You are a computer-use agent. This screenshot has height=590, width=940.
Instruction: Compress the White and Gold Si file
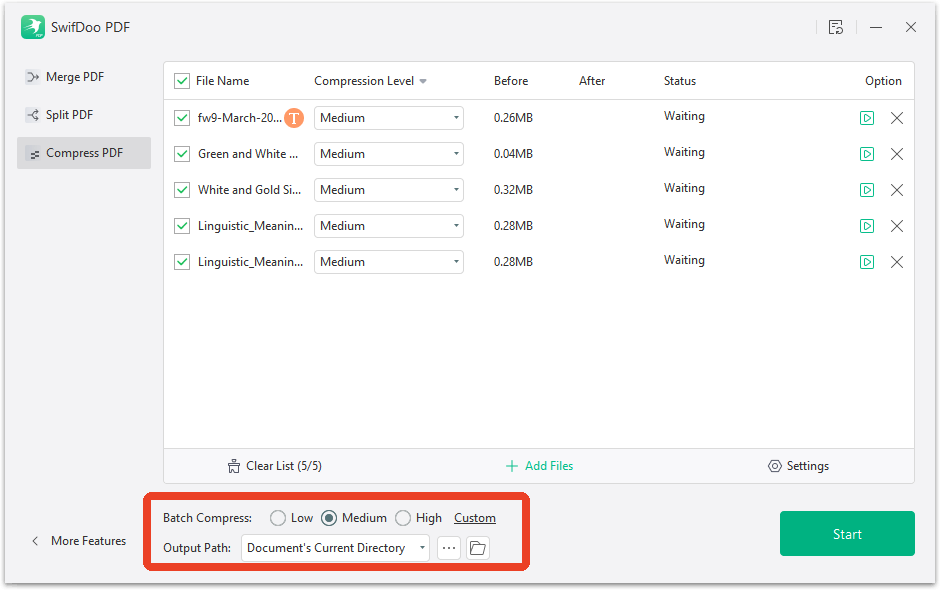tap(867, 190)
